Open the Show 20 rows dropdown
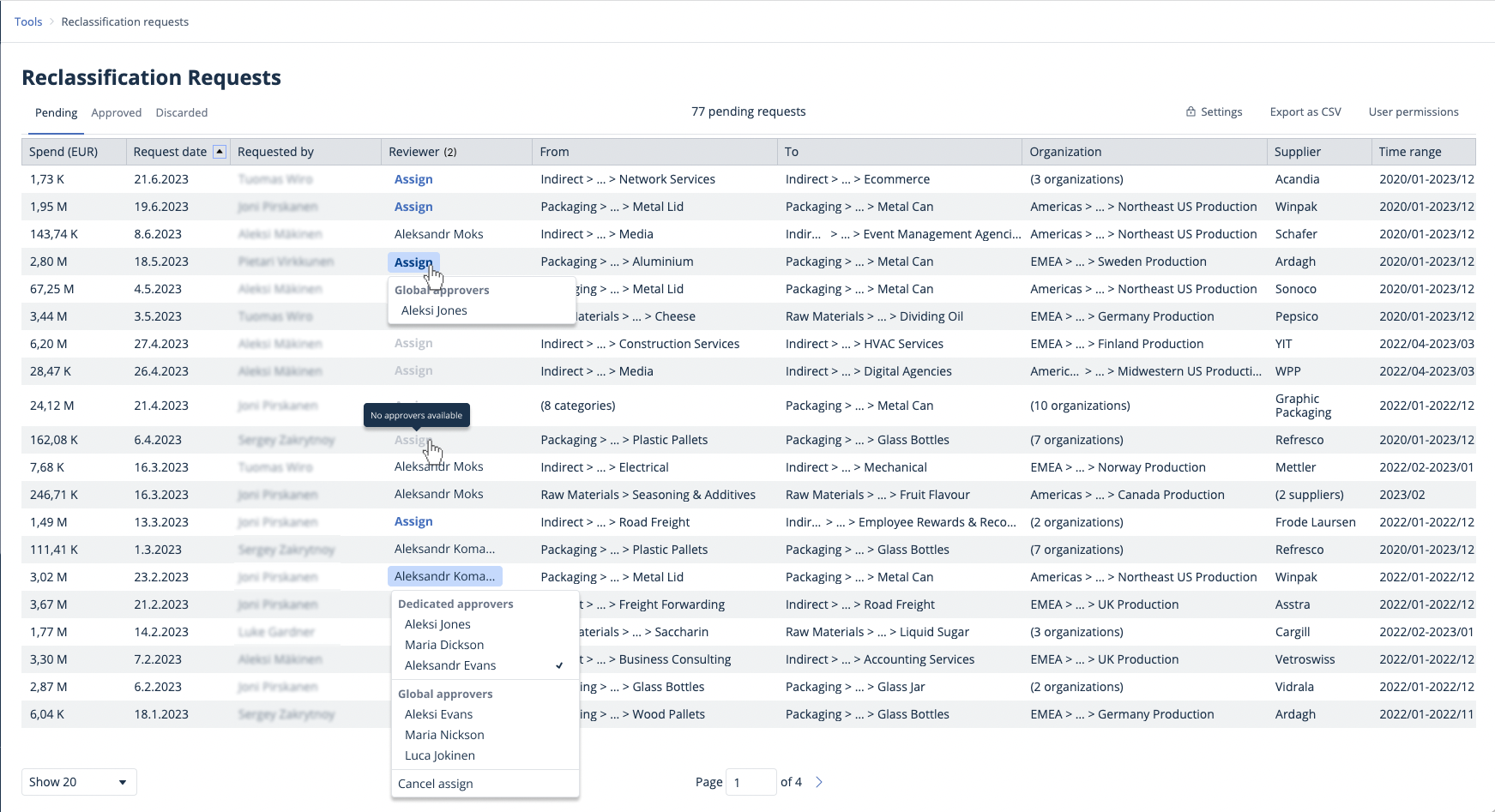The height and width of the screenshot is (812, 1495). pos(79,782)
